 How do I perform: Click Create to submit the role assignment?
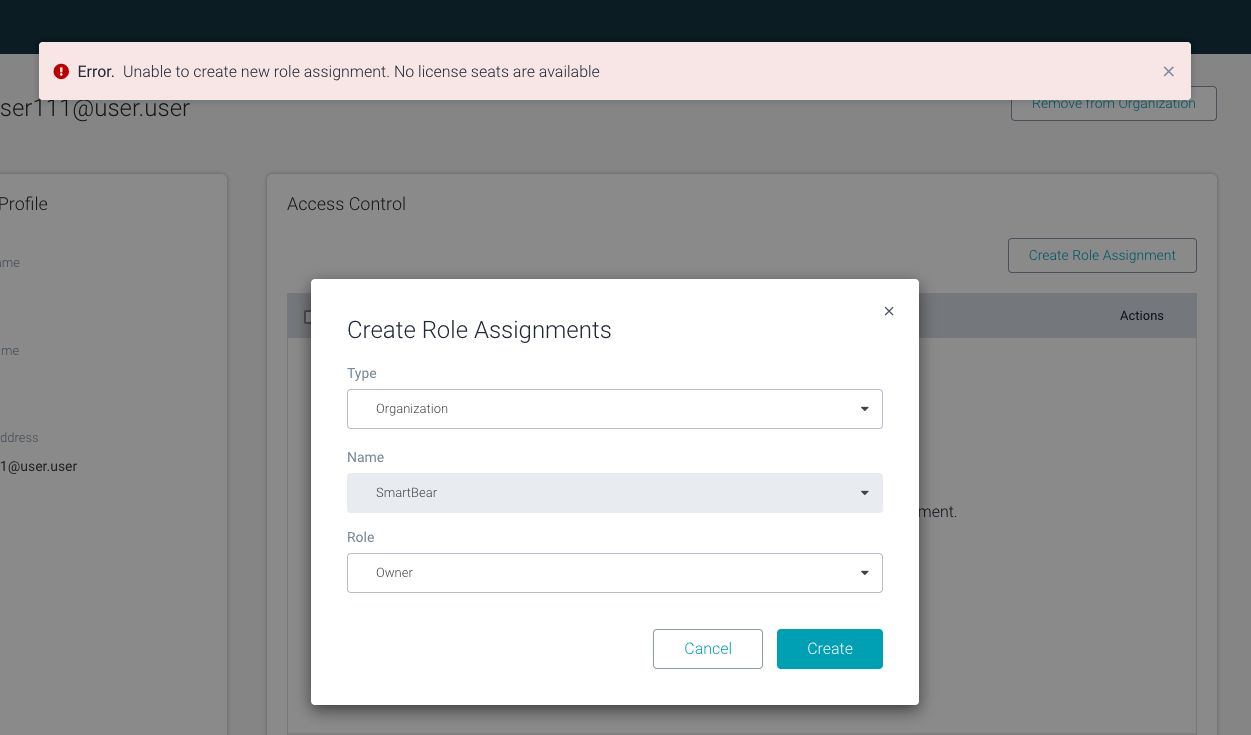tap(829, 648)
